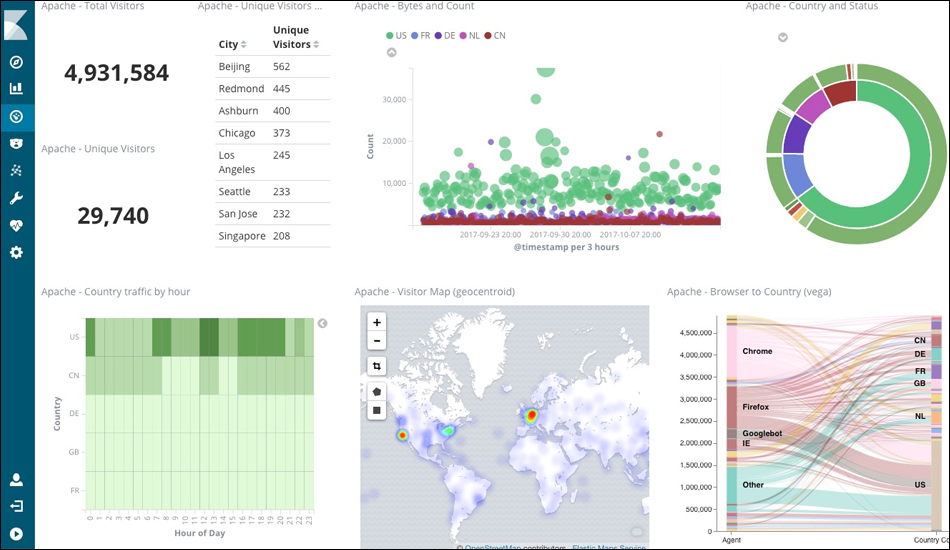Toggle US series in legend
Screen dimensions: 950x550
point(396,36)
